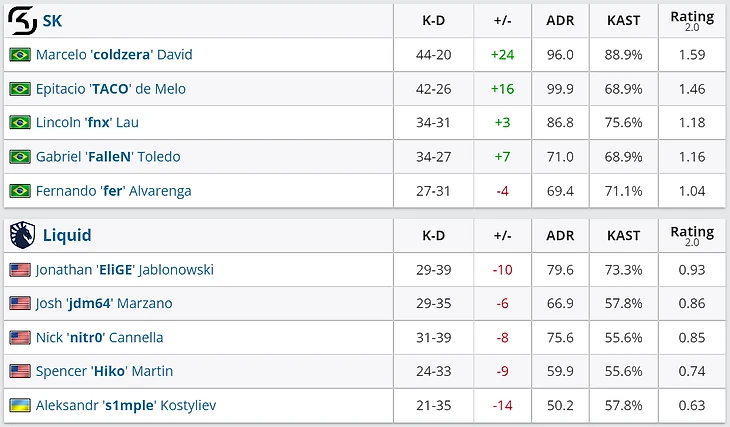The image size is (730, 427).
Task: Open the Liquid team name link
Action: 67,235
